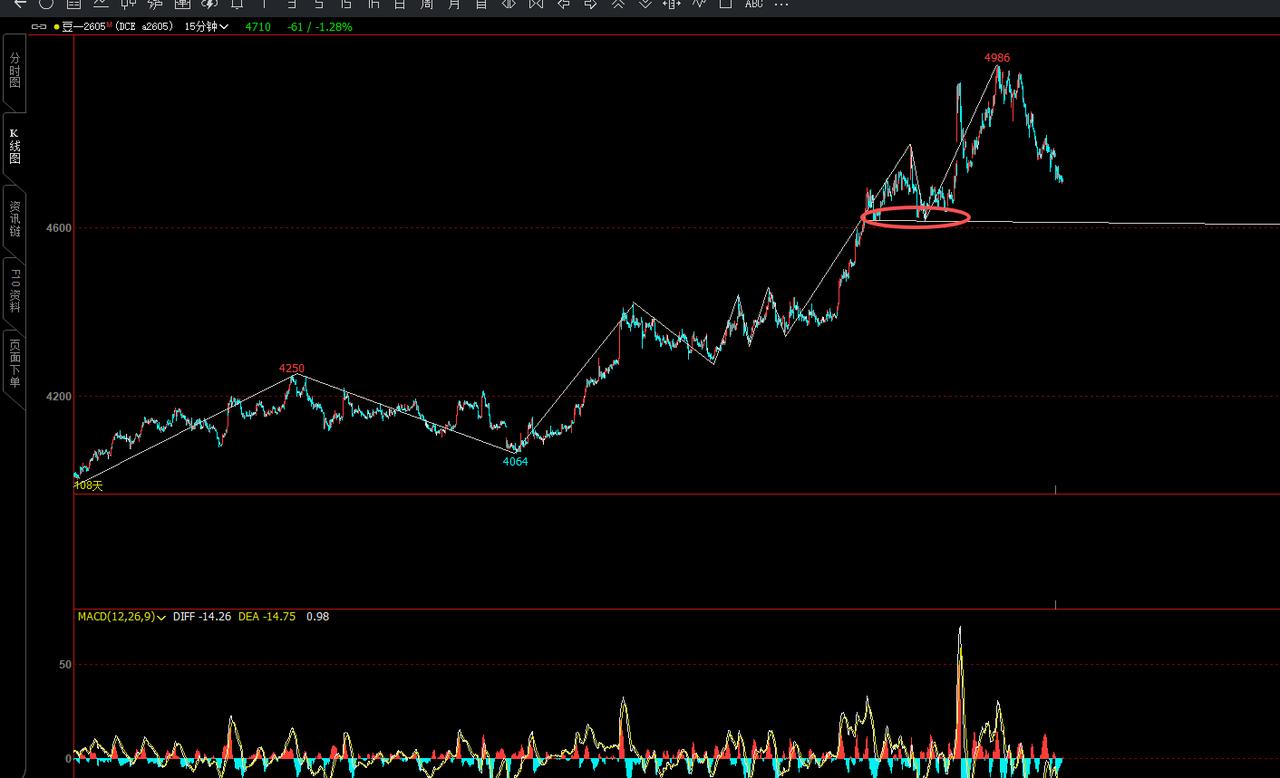Click the double chevron down icon

[x=645, y=4]
